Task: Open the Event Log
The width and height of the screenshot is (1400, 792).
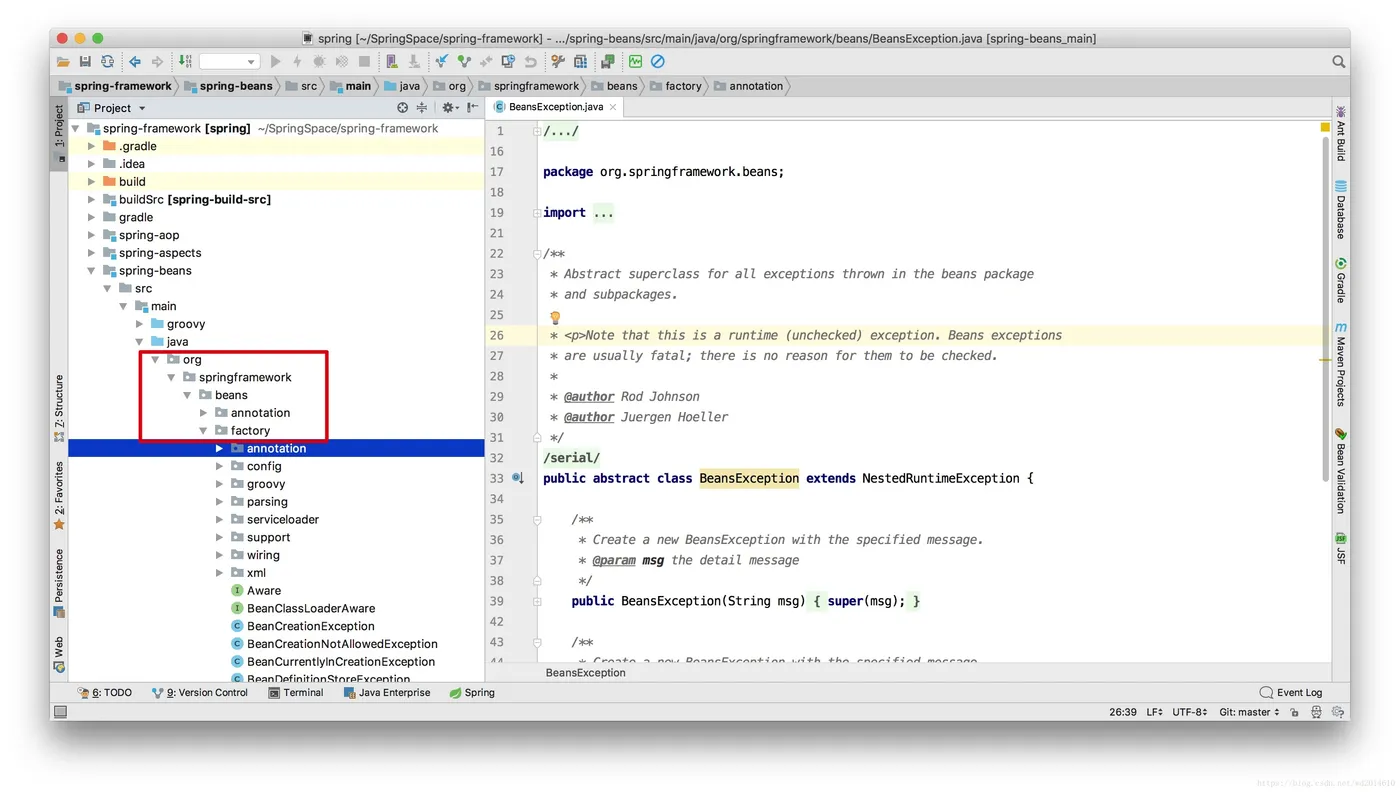Action: coord(1291,692)
